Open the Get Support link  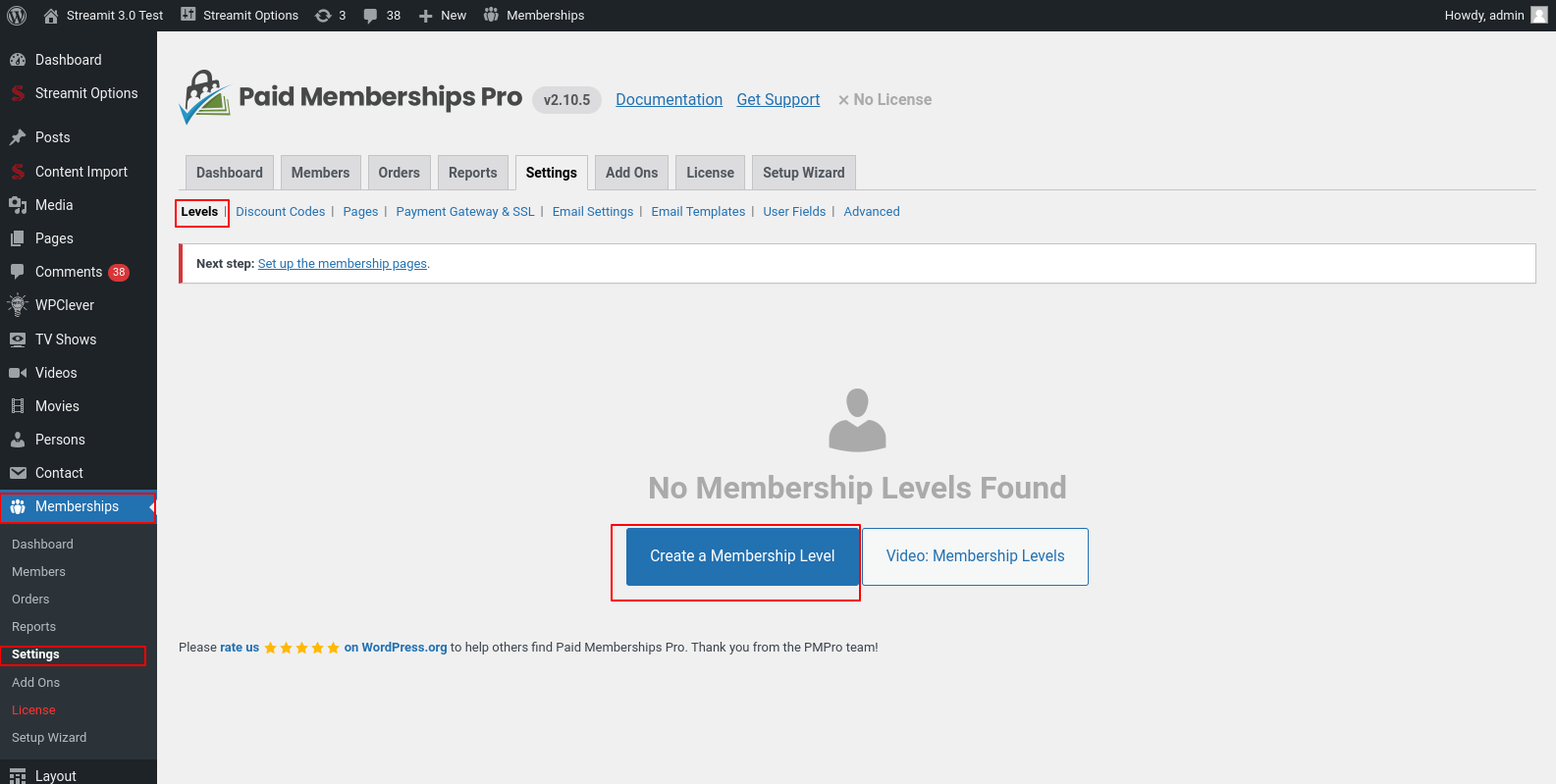click(778, 100)
